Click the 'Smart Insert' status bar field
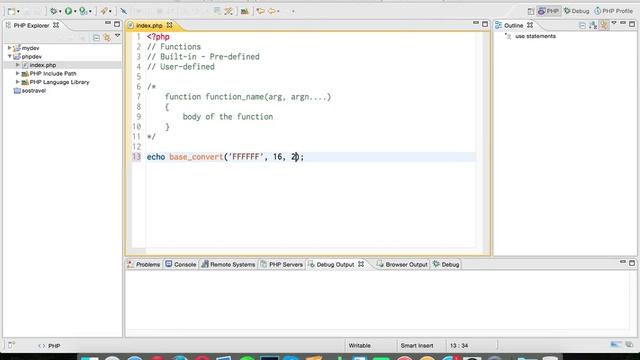Viewport: 640px width, 360px height. [417, 346]
